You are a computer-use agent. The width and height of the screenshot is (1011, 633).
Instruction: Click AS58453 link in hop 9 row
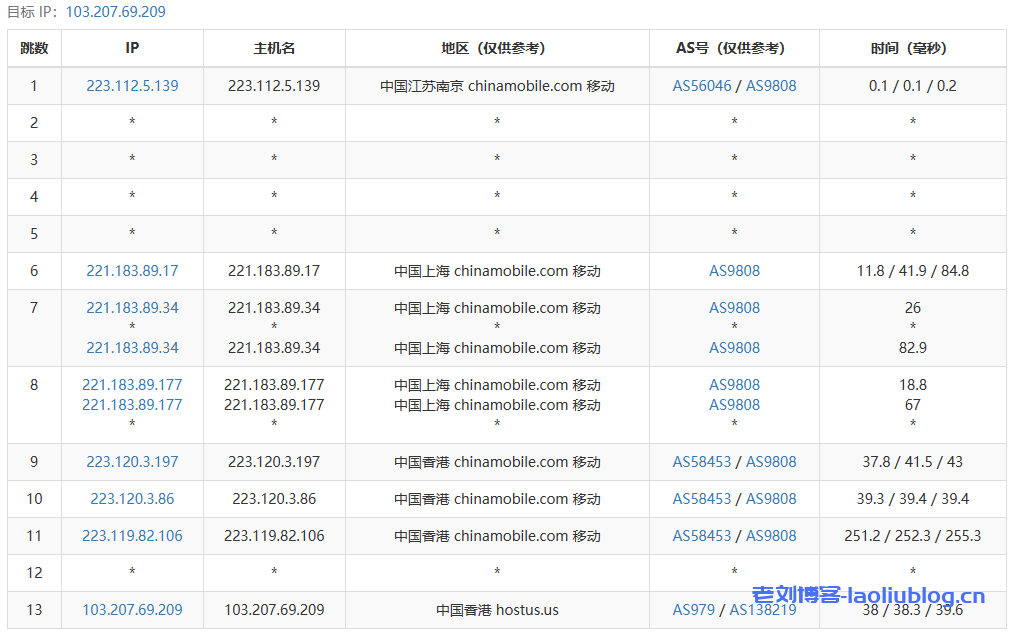(702, 462)
